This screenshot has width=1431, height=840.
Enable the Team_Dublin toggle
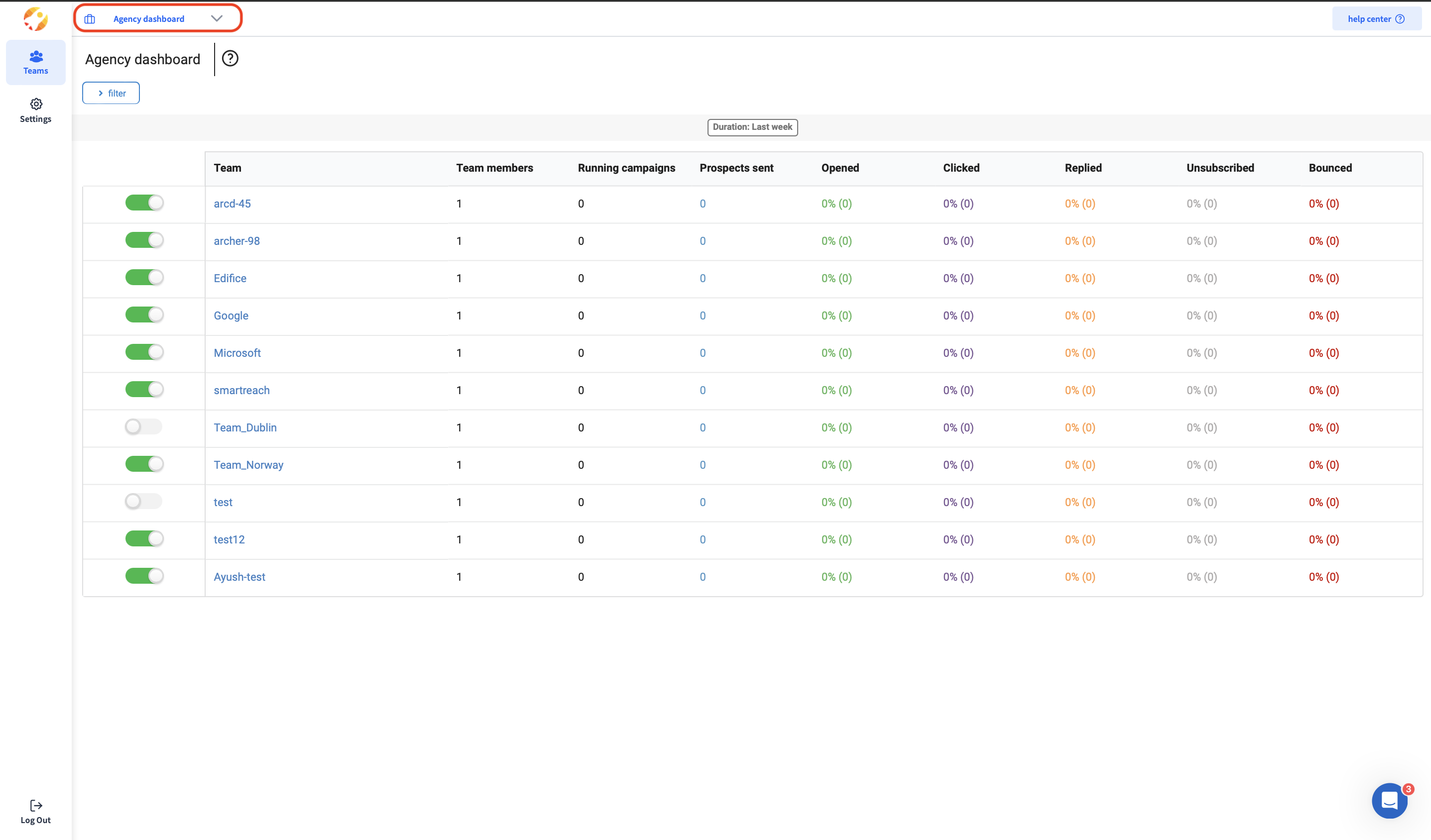point(144,426)
